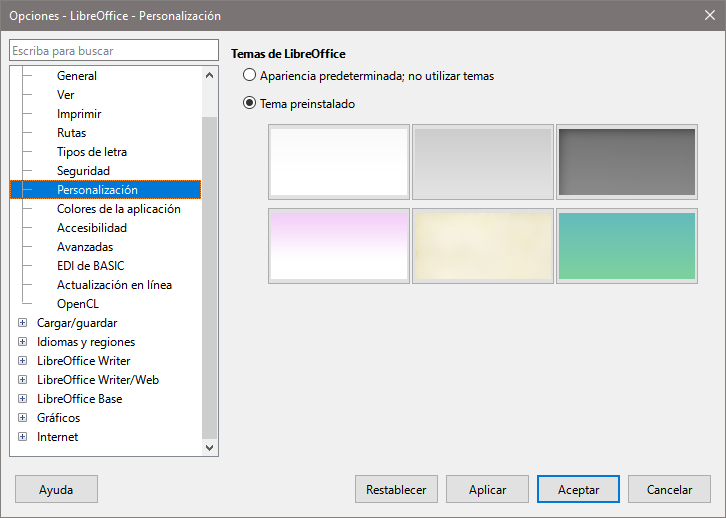Screen dimensions: 726x518
Task: Open Colores de la aplicación page
Action: pos(119,209)
